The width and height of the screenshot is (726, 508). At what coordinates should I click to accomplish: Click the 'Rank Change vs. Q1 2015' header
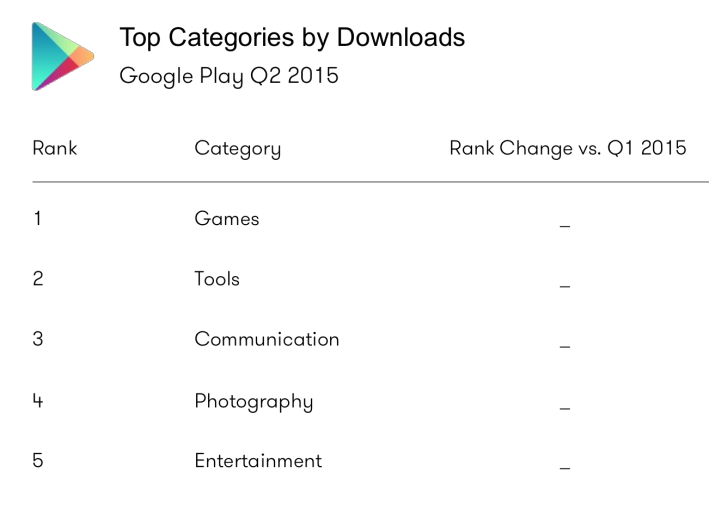coord(568,149)
